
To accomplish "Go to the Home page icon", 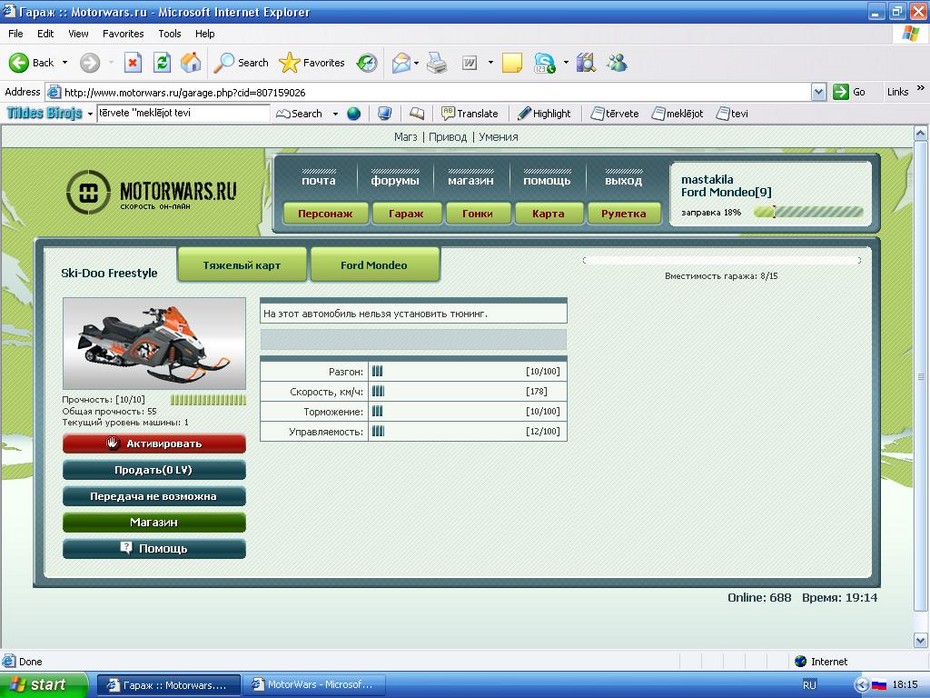I will [x=190, y=62].
